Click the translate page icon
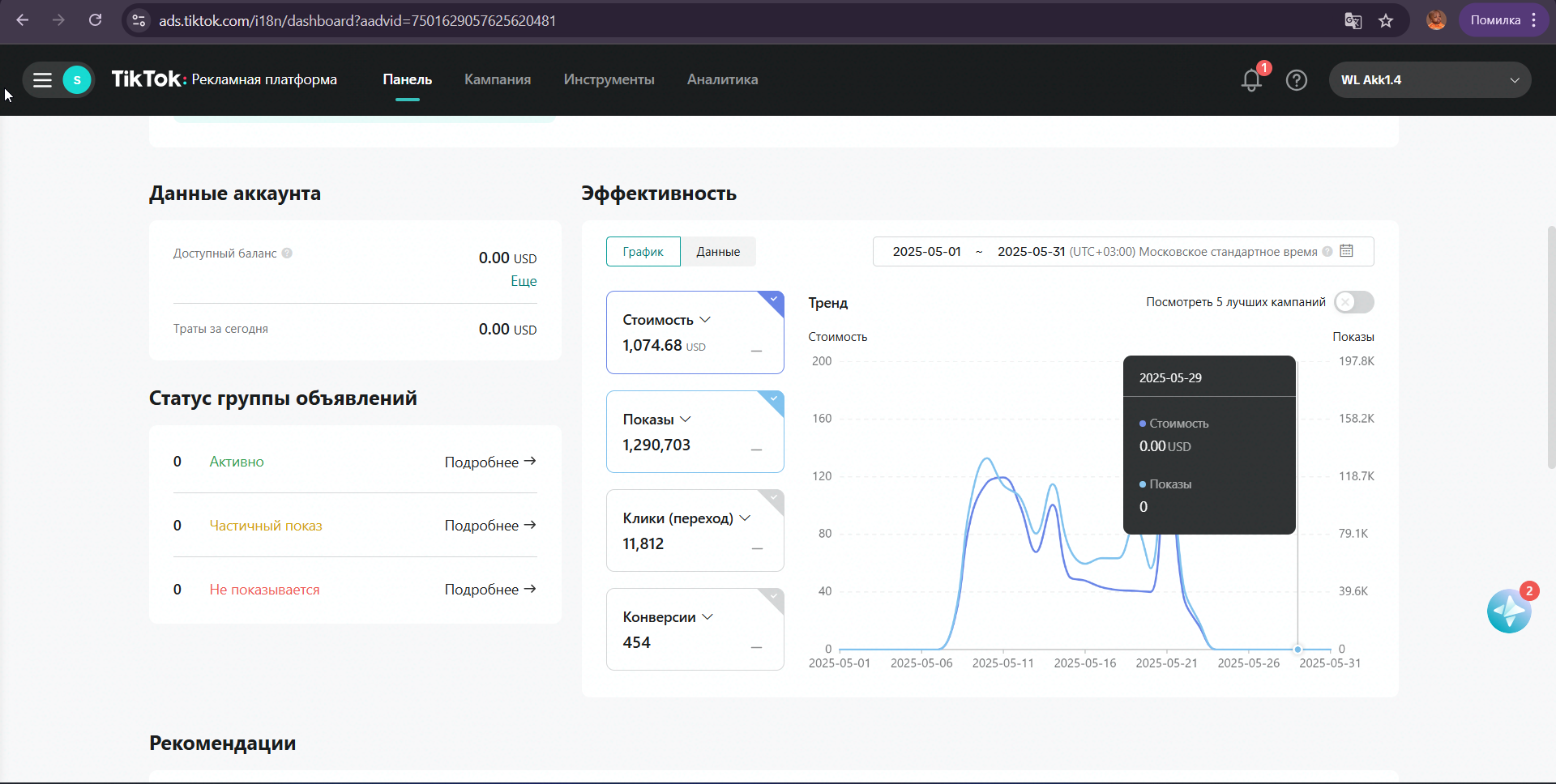 pyautogui.click(x=1353, y=21)
